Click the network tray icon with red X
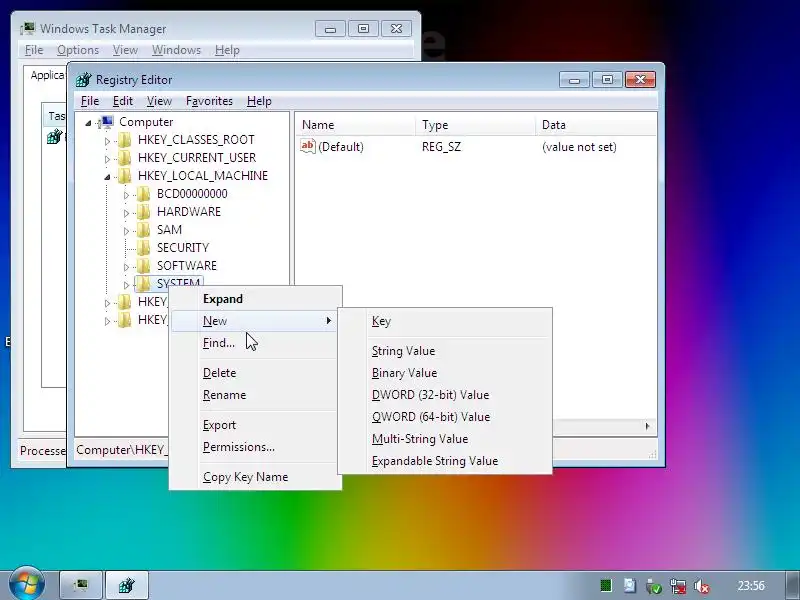800x600 pixels. click(678, 586)
